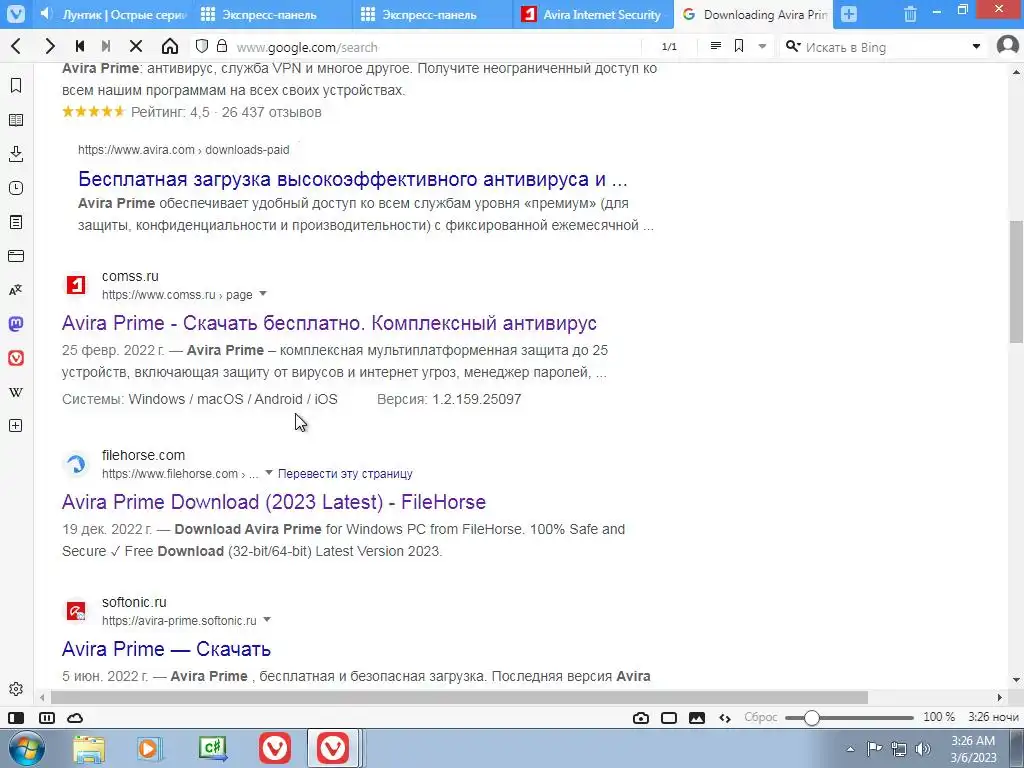Go back to previous page
Viewport: 1024px width, 768px height.
[16, 46]
